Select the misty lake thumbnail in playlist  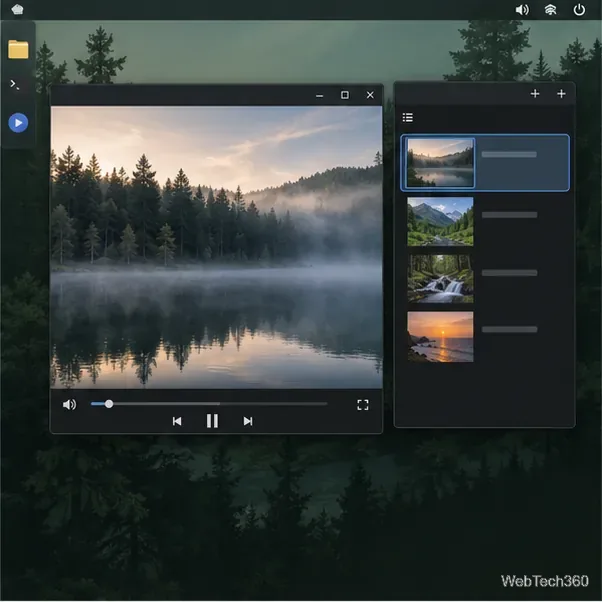440,162
